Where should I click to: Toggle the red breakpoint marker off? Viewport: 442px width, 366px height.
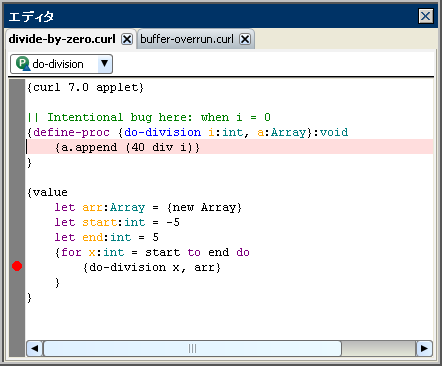[17, 266]
